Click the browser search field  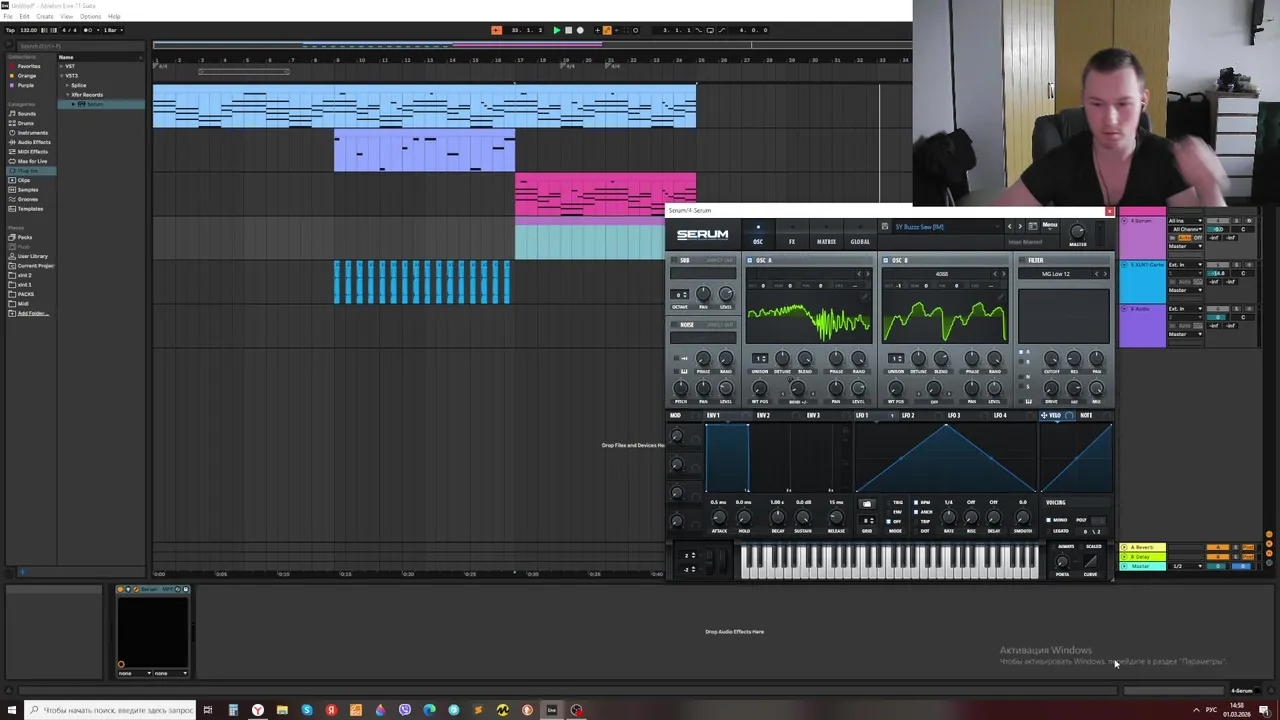tap(81, 46)
